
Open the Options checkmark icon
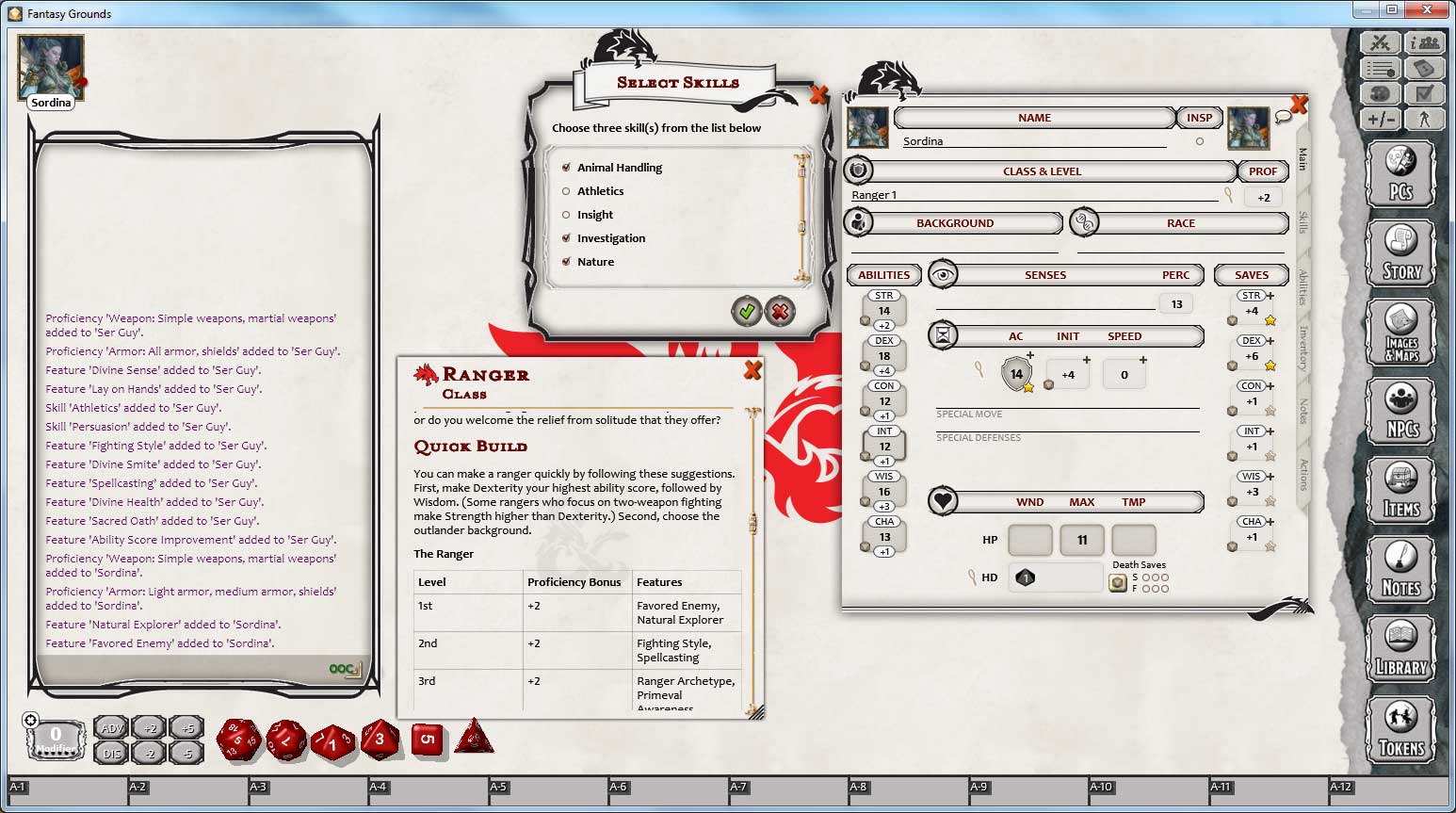[x=1426, y=93]
